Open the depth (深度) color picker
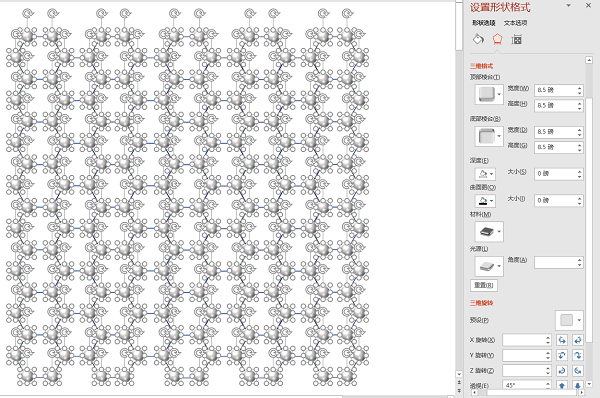The width and height of the screenshot is (600, 398). [x=485, y=174]
